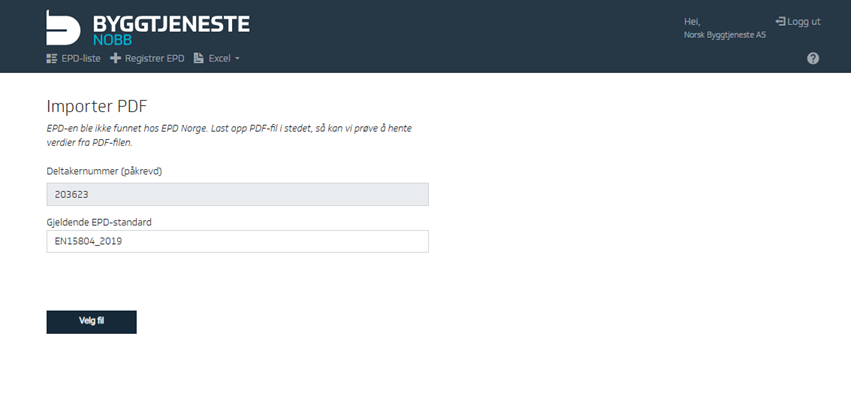Open the Excel menu

(219, 58)
